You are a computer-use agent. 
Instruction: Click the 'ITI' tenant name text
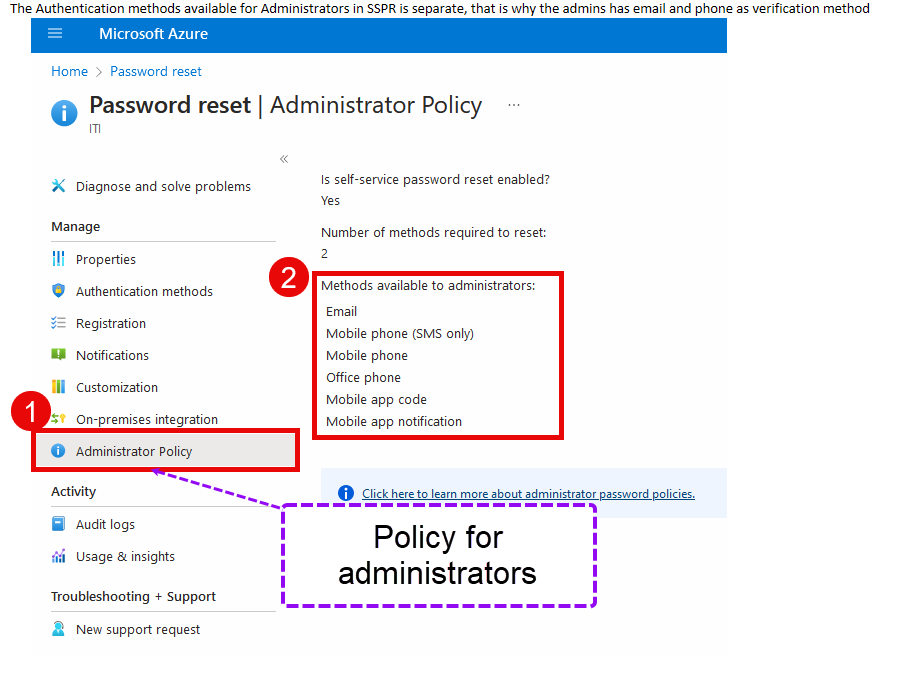pyautogui.click(x=95, y=128)
